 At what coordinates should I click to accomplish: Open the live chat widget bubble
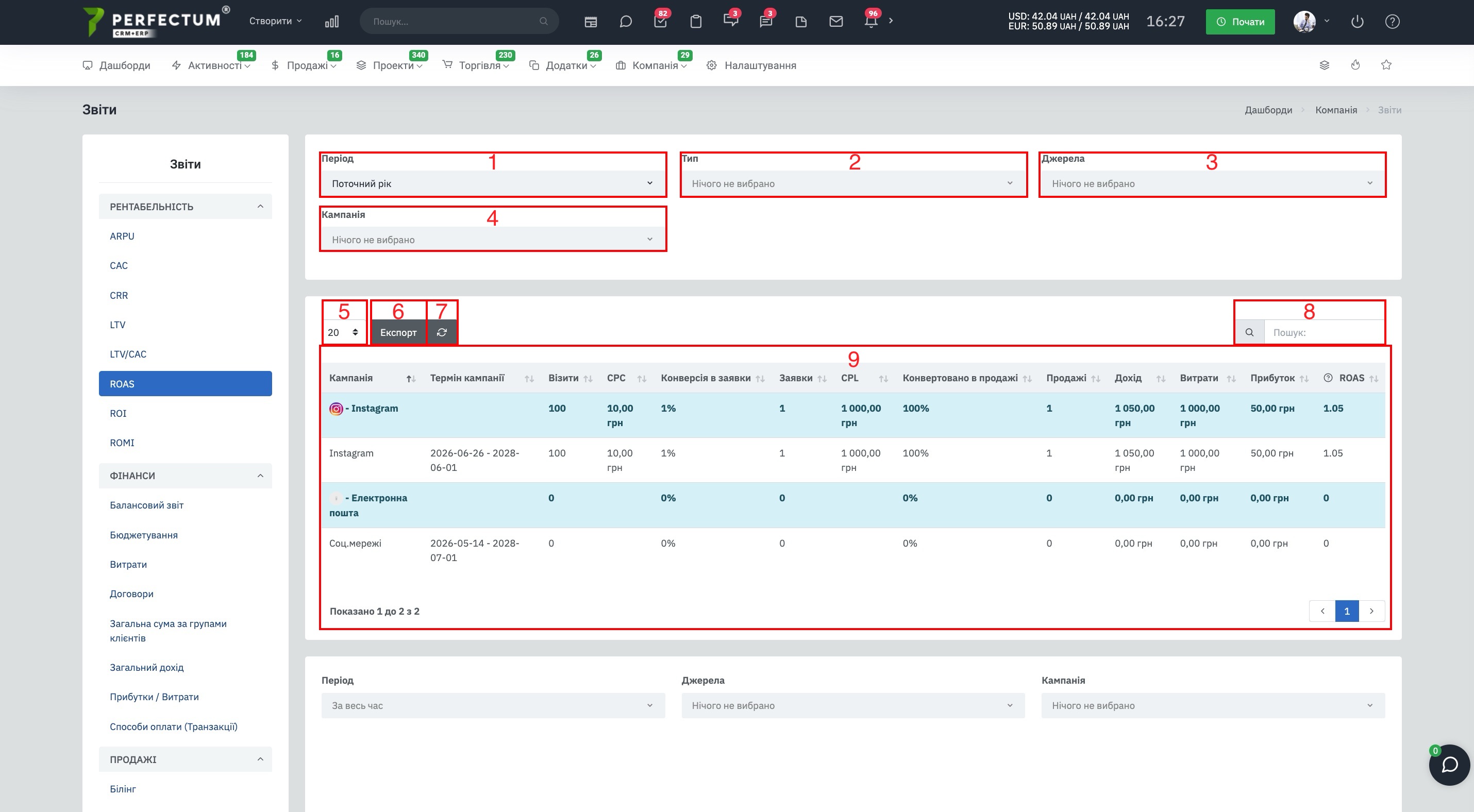pyautogui.click(x=1449, y=765)
